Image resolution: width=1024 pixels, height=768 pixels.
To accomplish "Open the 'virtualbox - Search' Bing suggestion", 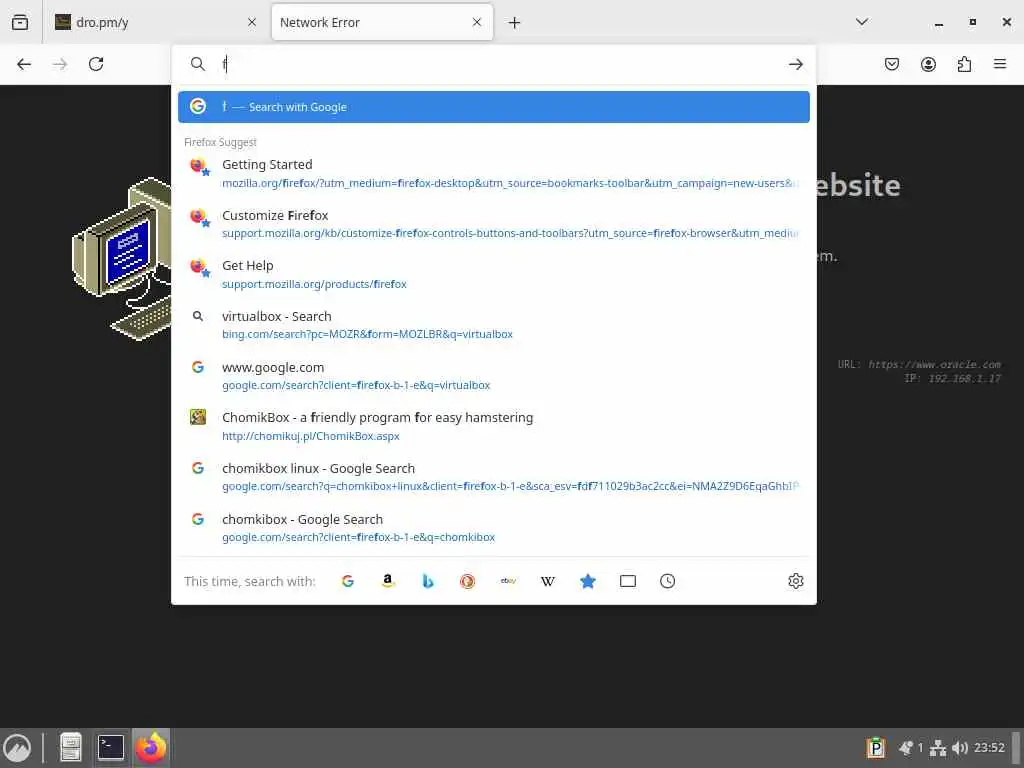I will pos(494,325).
